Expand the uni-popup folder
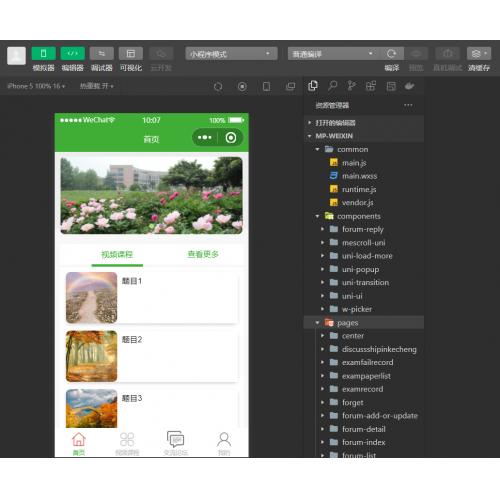500x500 pixels. coord(364,269)
